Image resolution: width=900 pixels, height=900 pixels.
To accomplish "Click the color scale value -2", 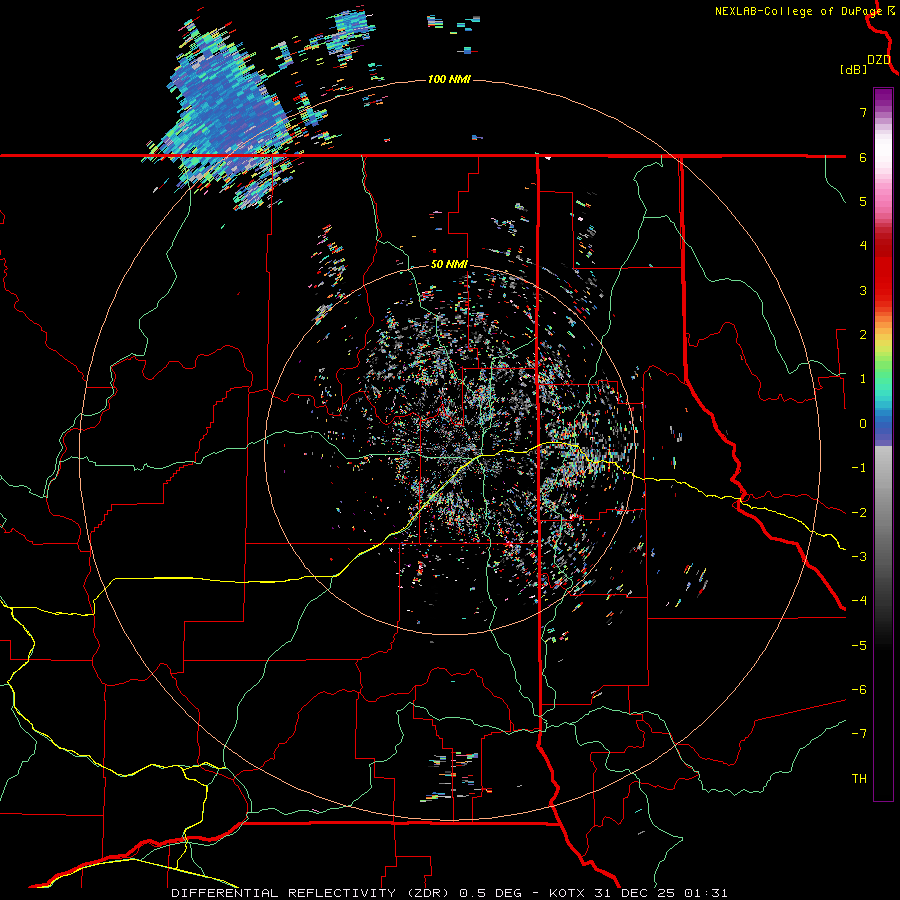I will click(x=859, y=513).
